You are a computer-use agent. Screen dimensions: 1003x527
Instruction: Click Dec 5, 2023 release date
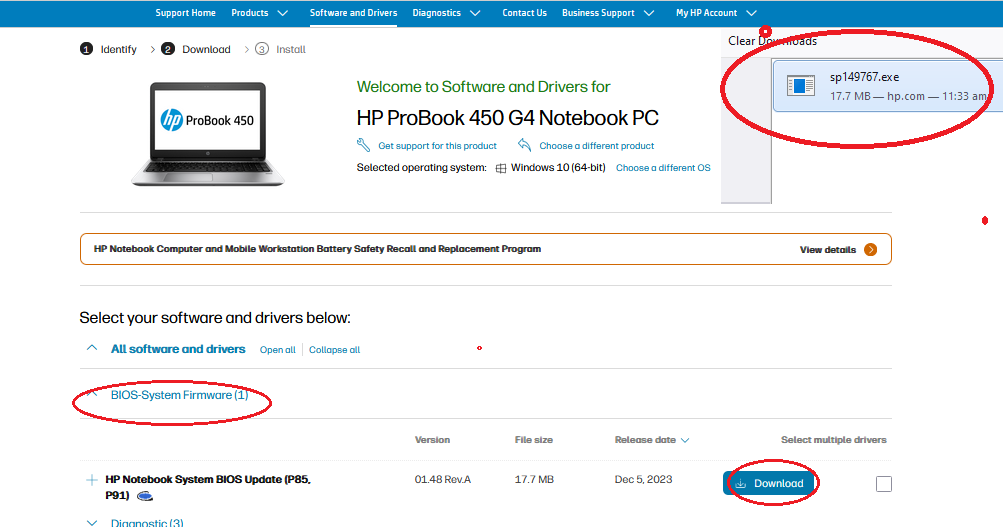pos(644,480)
